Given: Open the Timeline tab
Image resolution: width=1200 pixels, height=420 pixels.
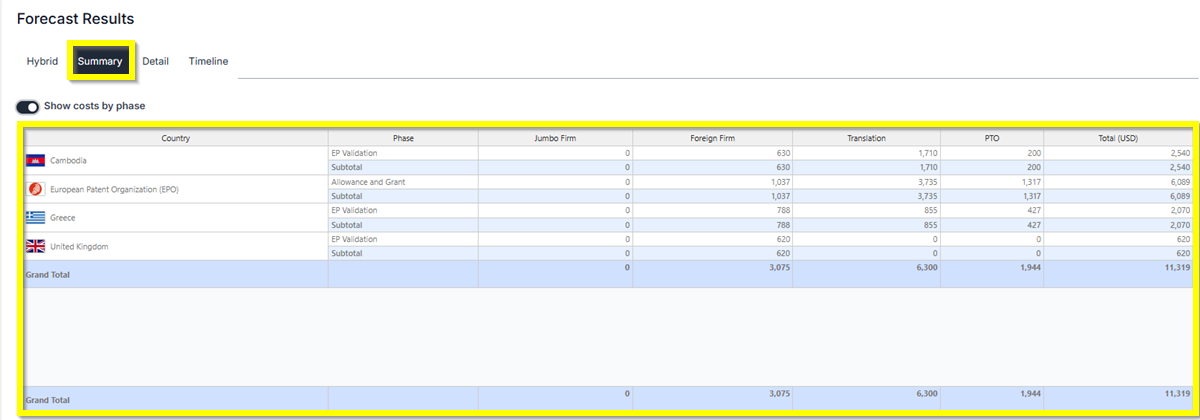Looking at the screenshot, I should [x=208, y=61].
